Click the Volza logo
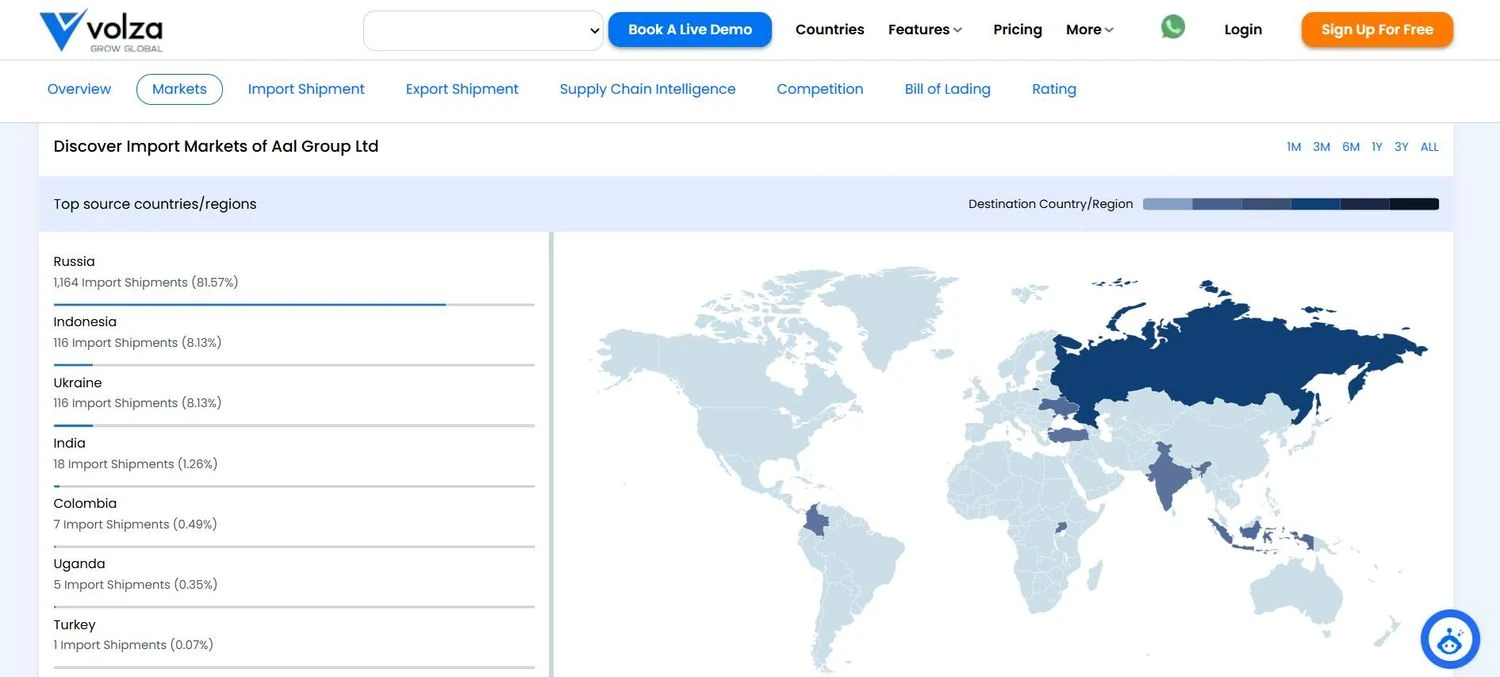Screen dimensions: 1500x677 (101, 31)
